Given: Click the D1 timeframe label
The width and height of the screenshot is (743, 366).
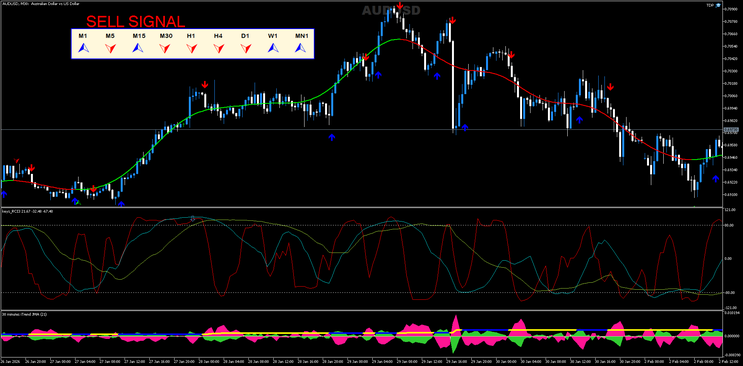Looking at the screenshot, I should (x=245, y=36).
